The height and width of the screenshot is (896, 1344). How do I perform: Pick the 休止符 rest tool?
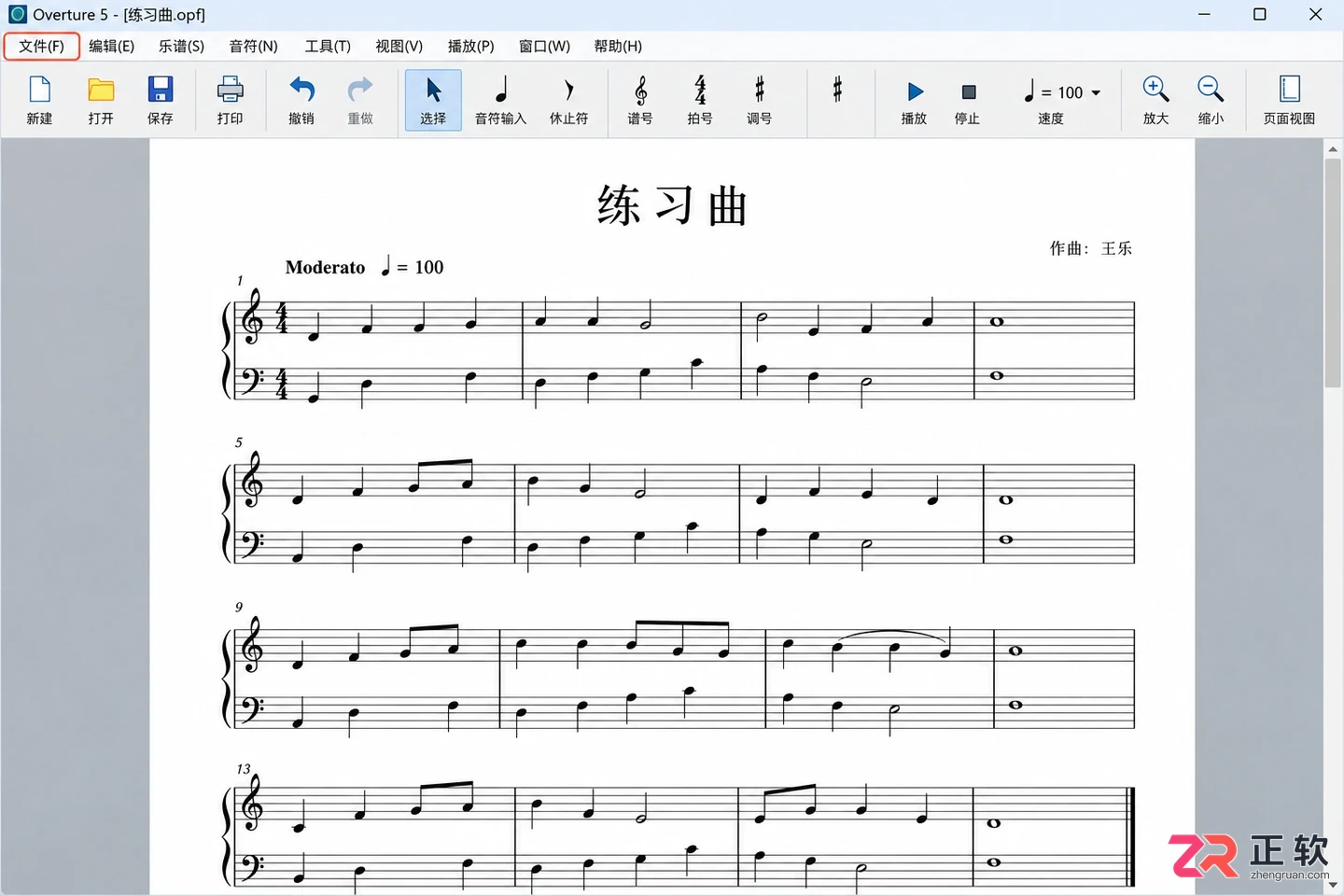click(568, 100)
